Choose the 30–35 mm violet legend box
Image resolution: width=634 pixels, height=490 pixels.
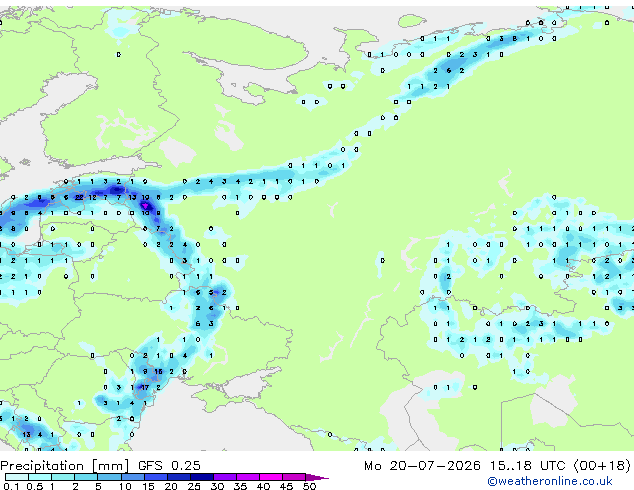[x=224, y=477]
